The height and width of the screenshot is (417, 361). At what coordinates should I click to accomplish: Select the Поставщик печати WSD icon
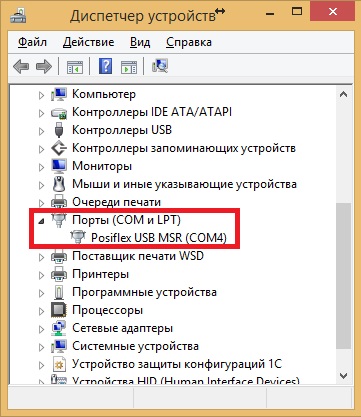tap(59, 256)
